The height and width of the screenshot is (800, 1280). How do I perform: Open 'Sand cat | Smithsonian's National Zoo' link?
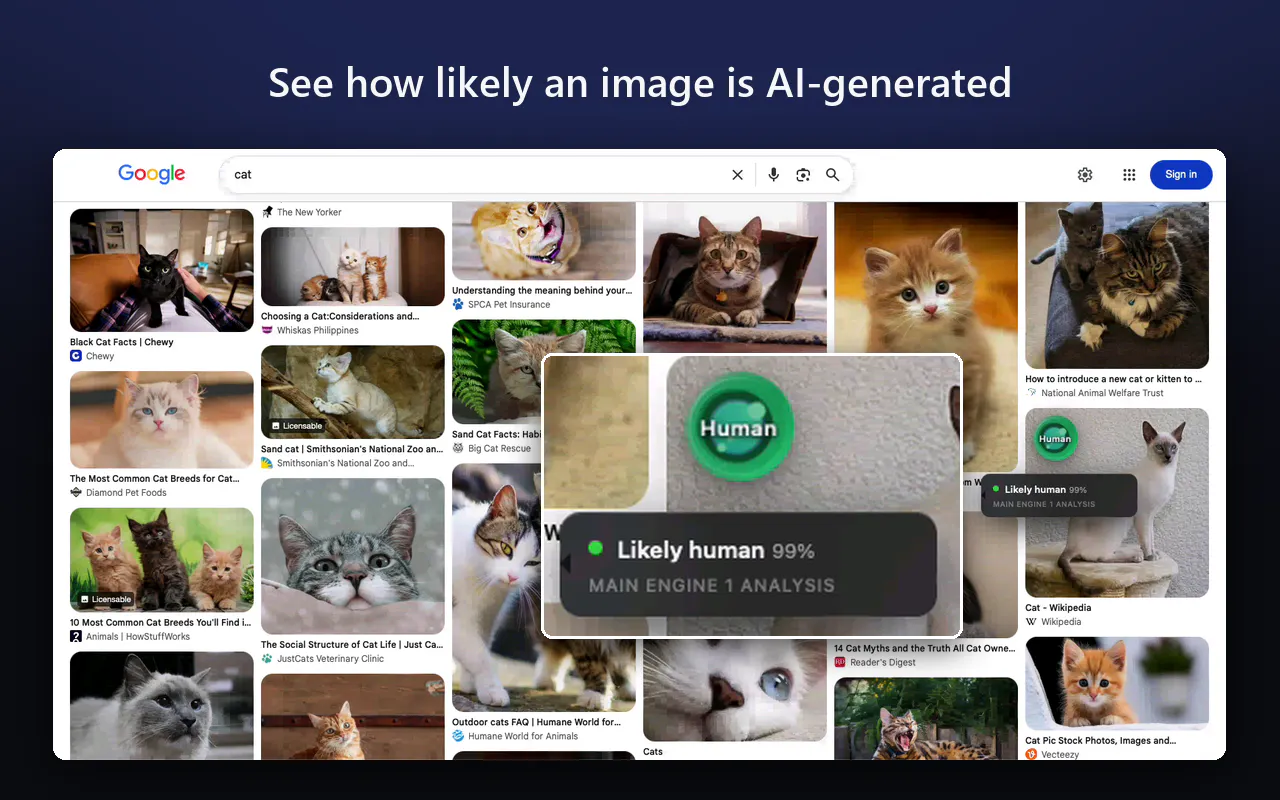click(x=351, y=449)
